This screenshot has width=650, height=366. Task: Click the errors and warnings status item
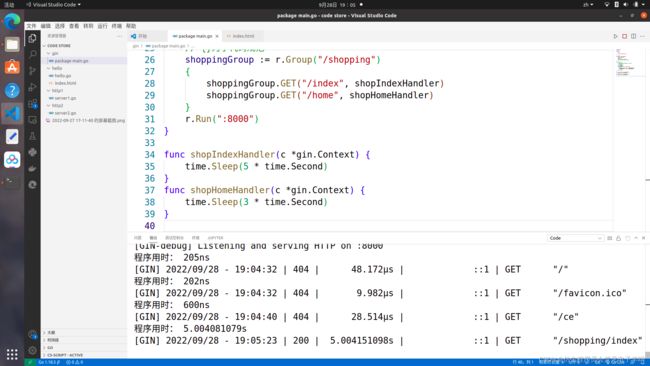[75, 362]
